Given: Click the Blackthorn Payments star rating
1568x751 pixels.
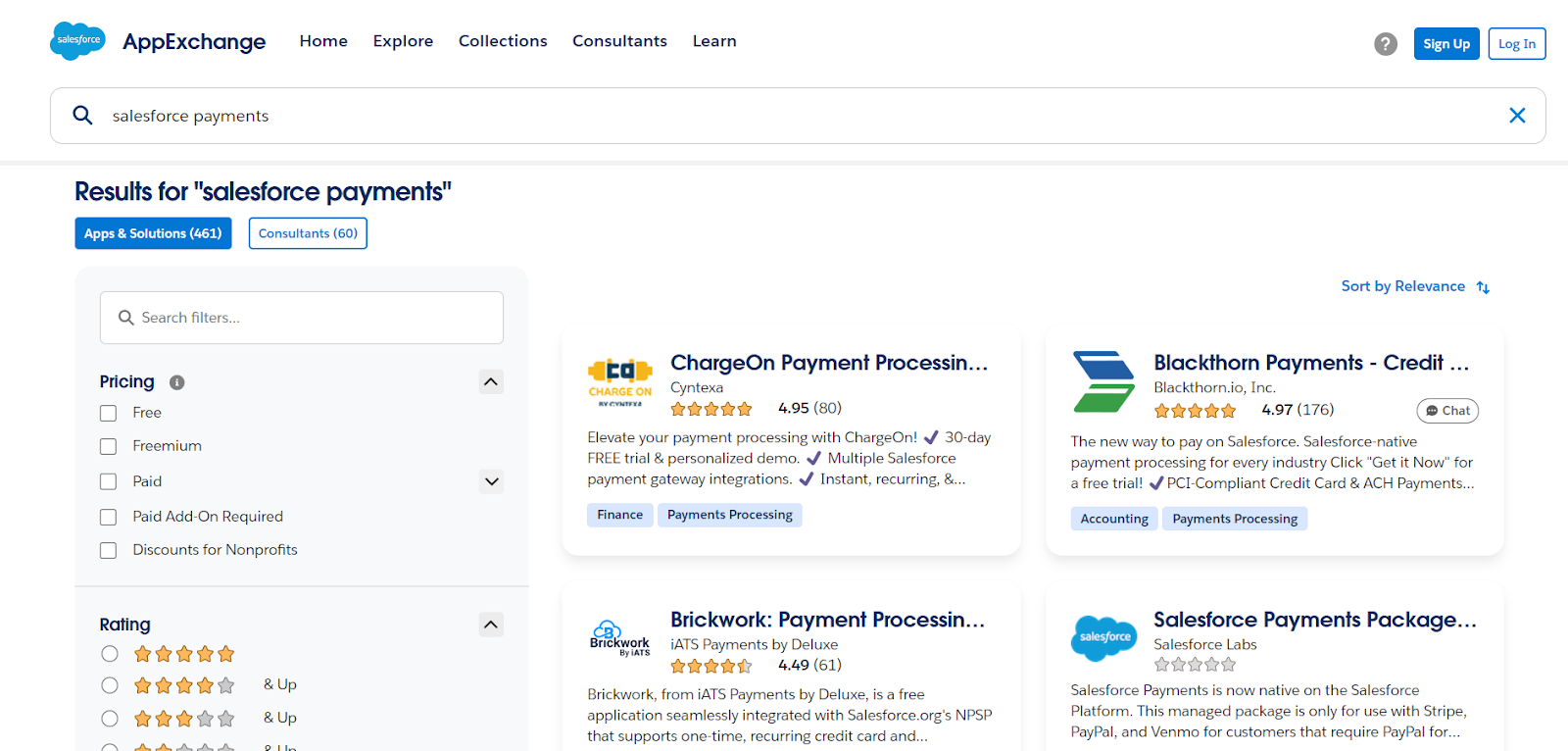Looking at the screenshot, I should (1195, 411).
